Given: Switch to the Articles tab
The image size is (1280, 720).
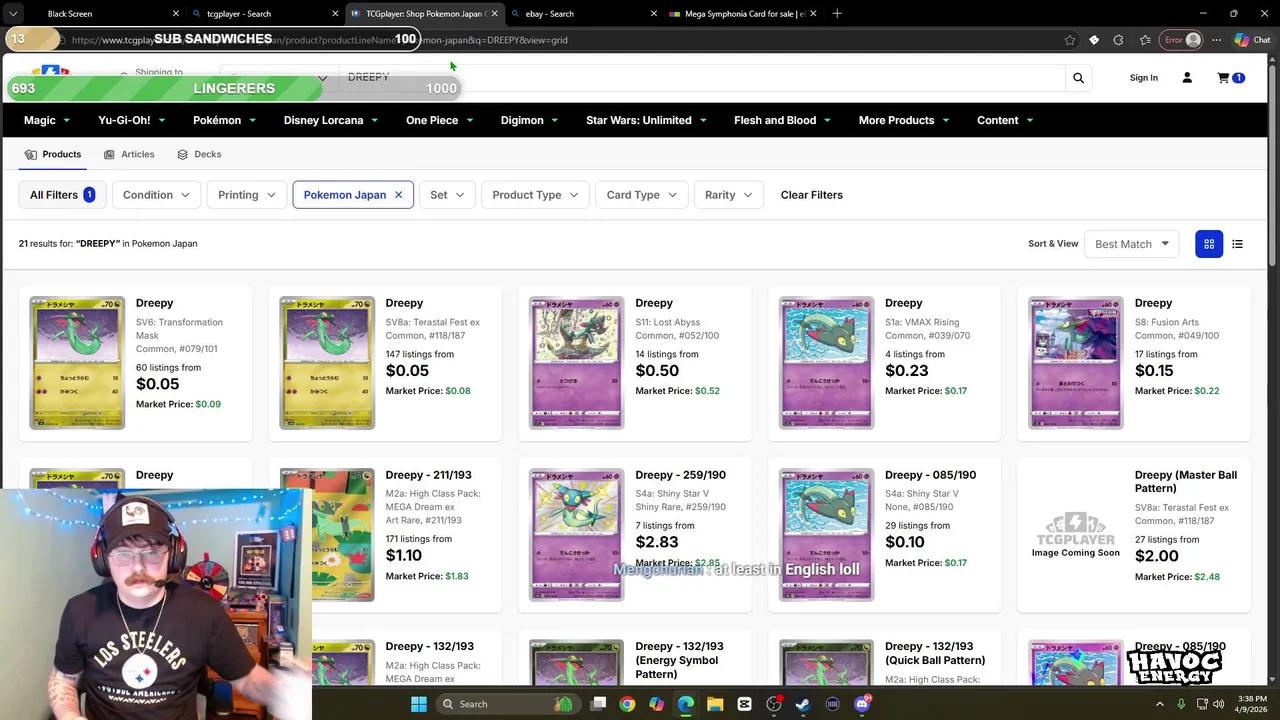Looking at the screenshot, I should click(x=129, y=154).
